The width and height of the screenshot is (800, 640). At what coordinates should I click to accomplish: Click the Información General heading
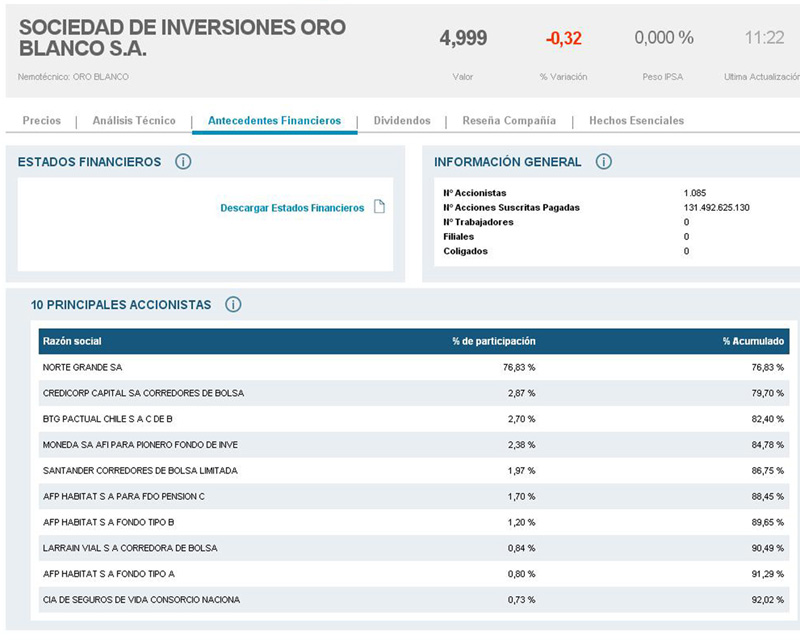508,162
